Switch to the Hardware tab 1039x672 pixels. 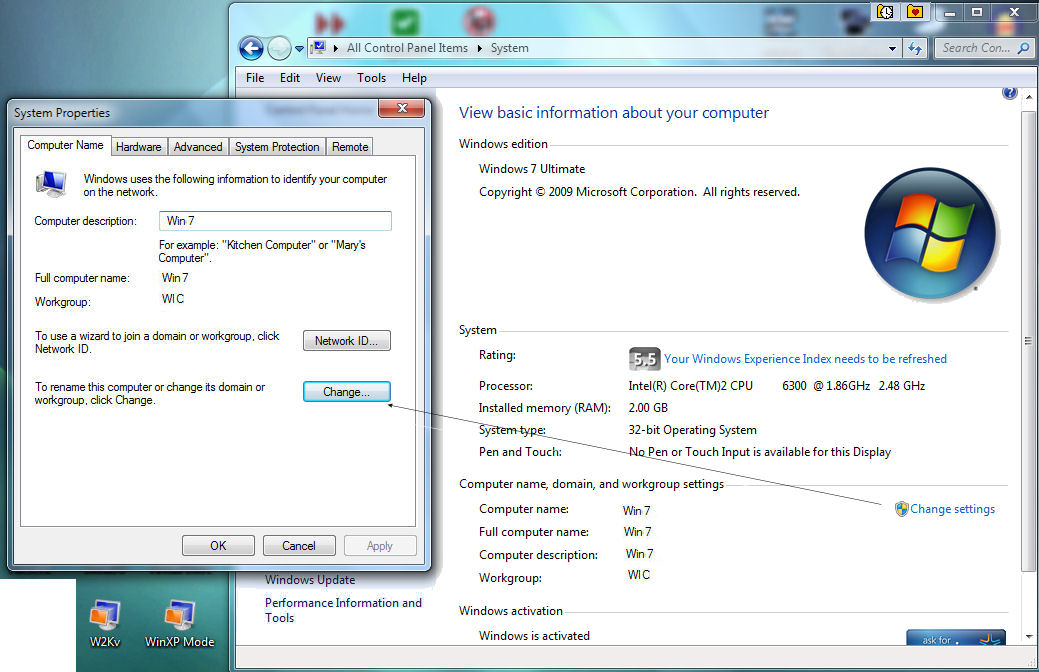(138, 146)
